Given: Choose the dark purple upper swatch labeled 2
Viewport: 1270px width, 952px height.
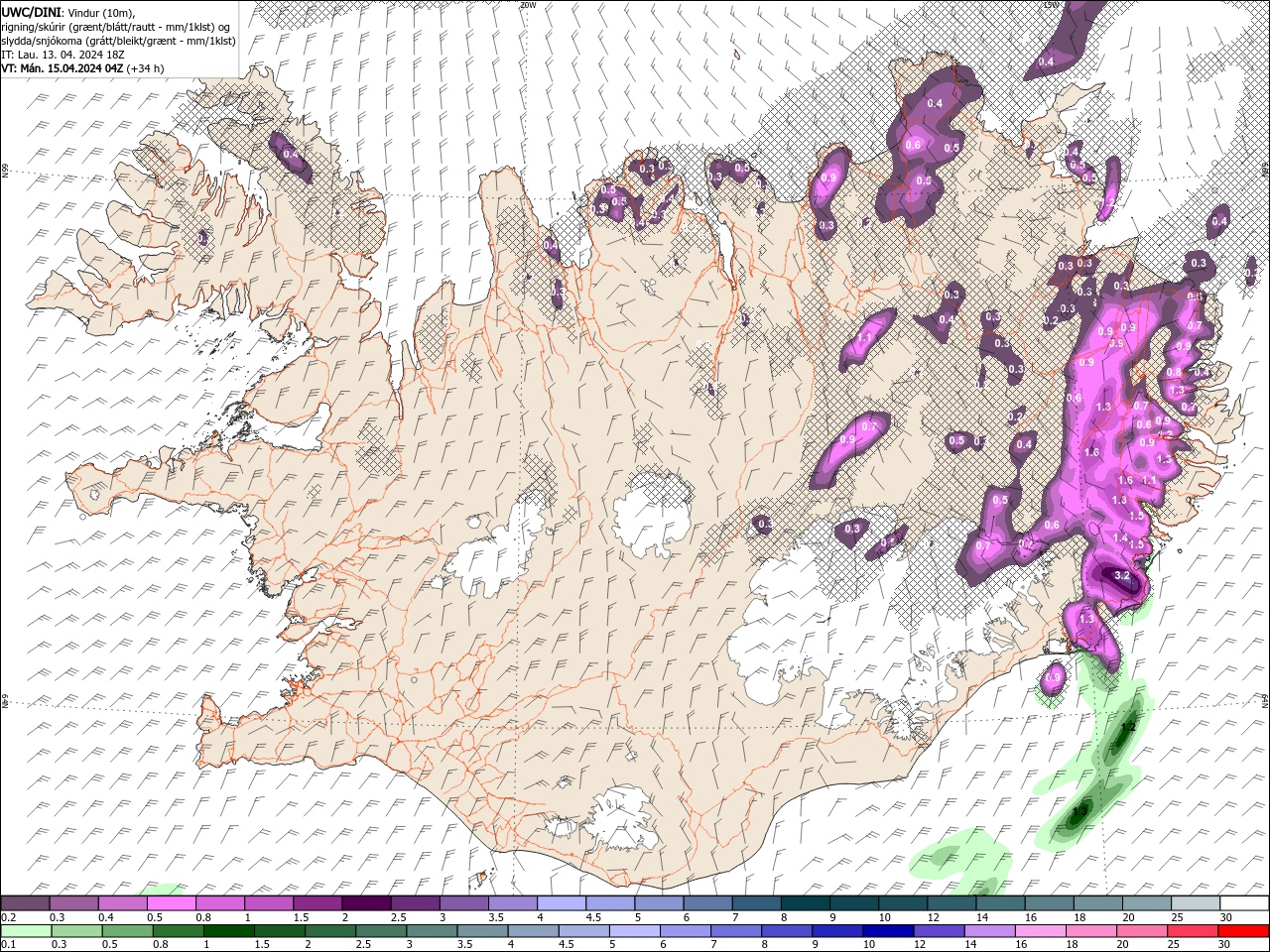Looking at the screenshot, I should (x=366, y=903).
